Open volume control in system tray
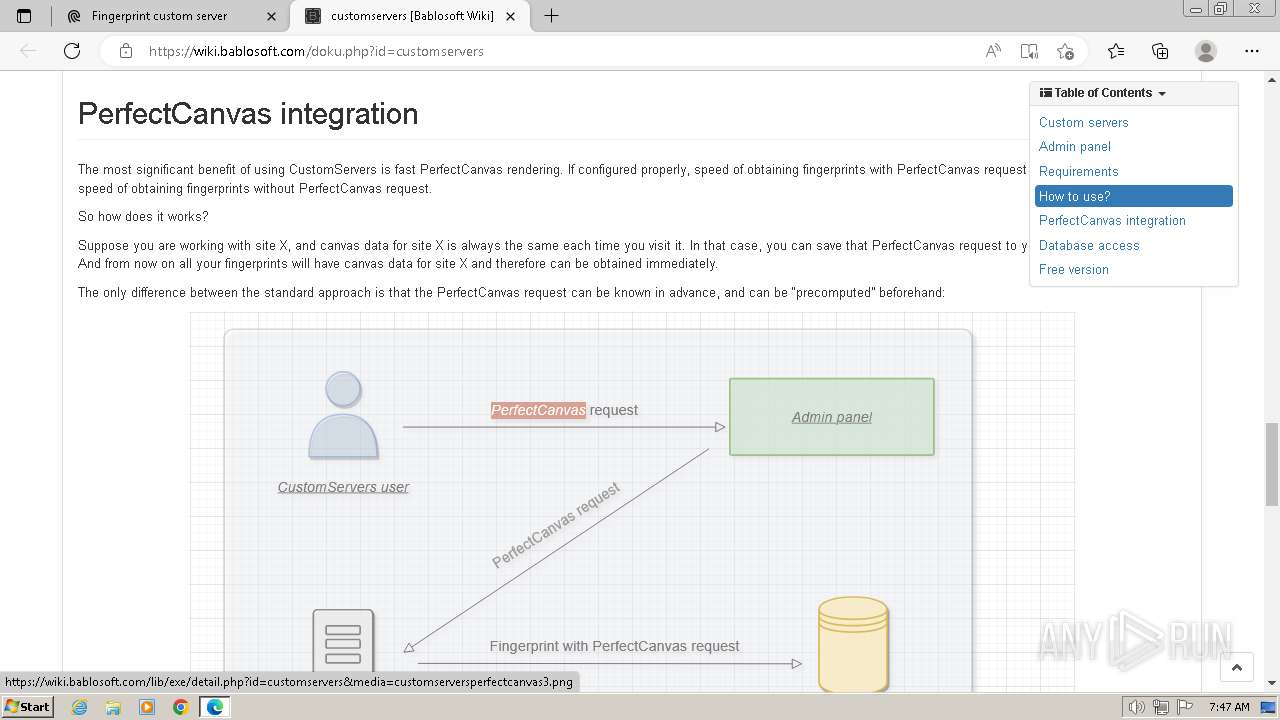The width and height of the screenshot is (1280, 720). (1137, 707)
